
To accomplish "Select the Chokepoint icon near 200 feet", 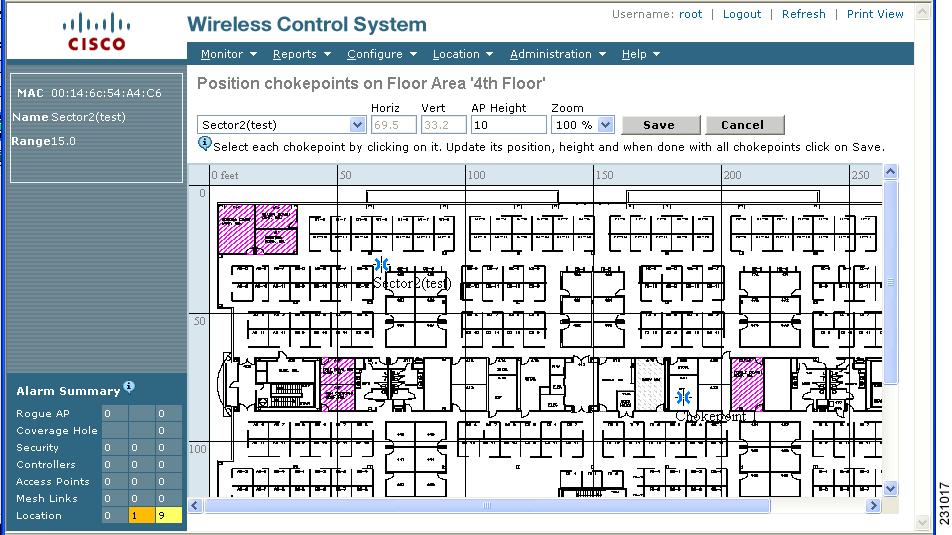I will [x=683, y=397].
